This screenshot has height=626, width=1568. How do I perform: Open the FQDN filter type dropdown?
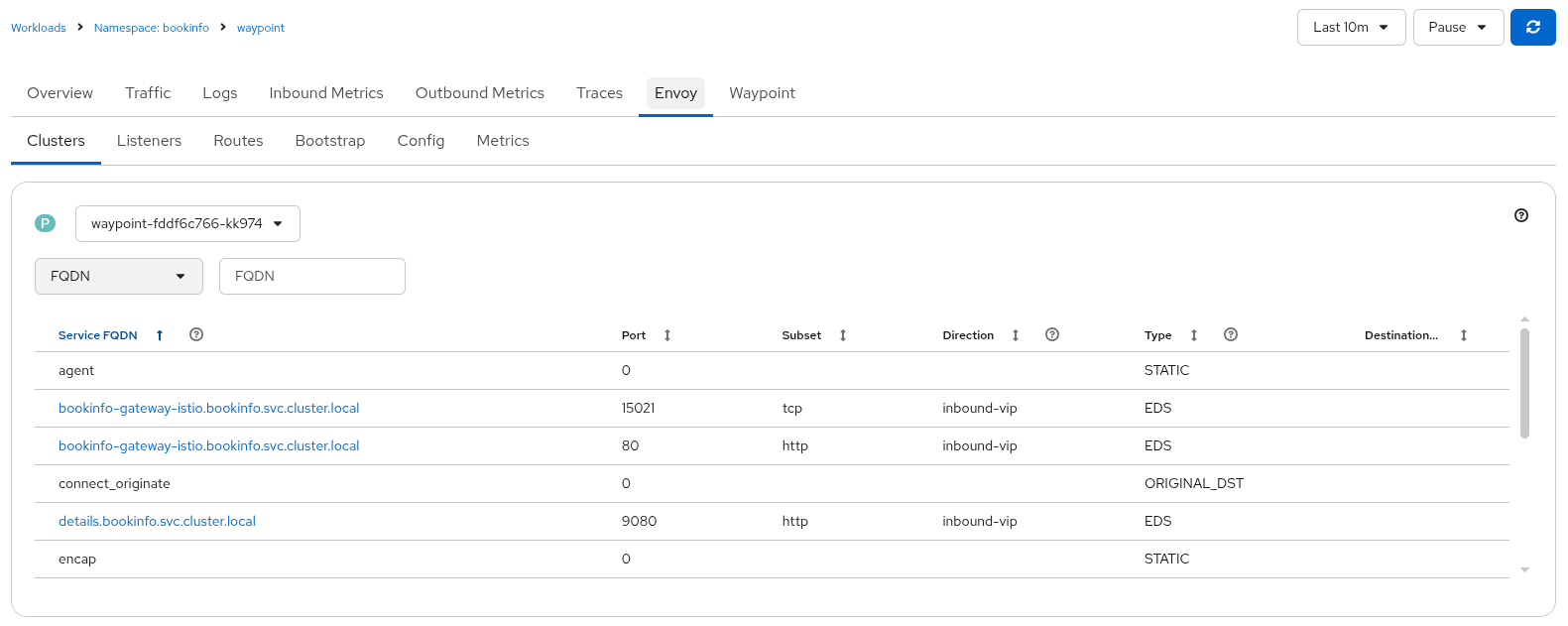point(119,277)
